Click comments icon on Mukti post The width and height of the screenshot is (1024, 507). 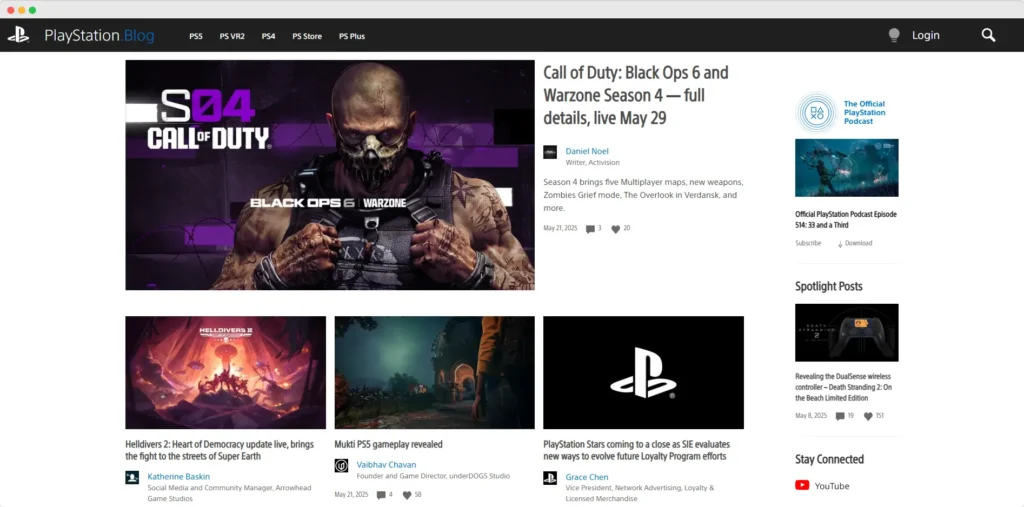coord(381,495)
